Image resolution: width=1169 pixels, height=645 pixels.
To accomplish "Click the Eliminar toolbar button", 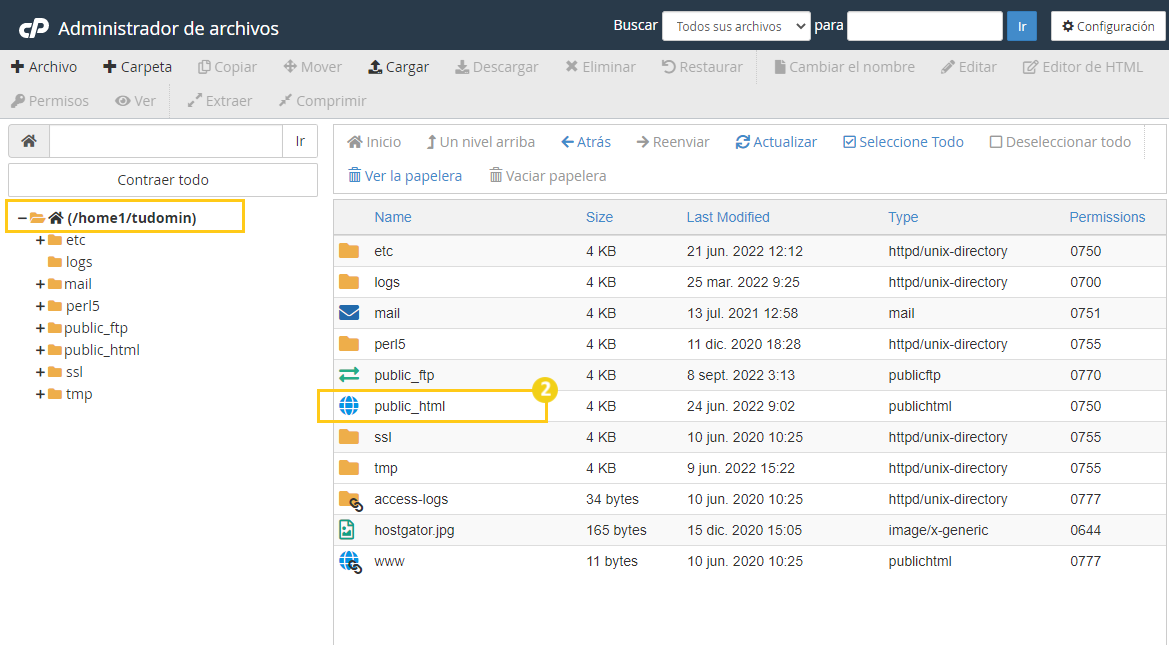I will point(600,67).
